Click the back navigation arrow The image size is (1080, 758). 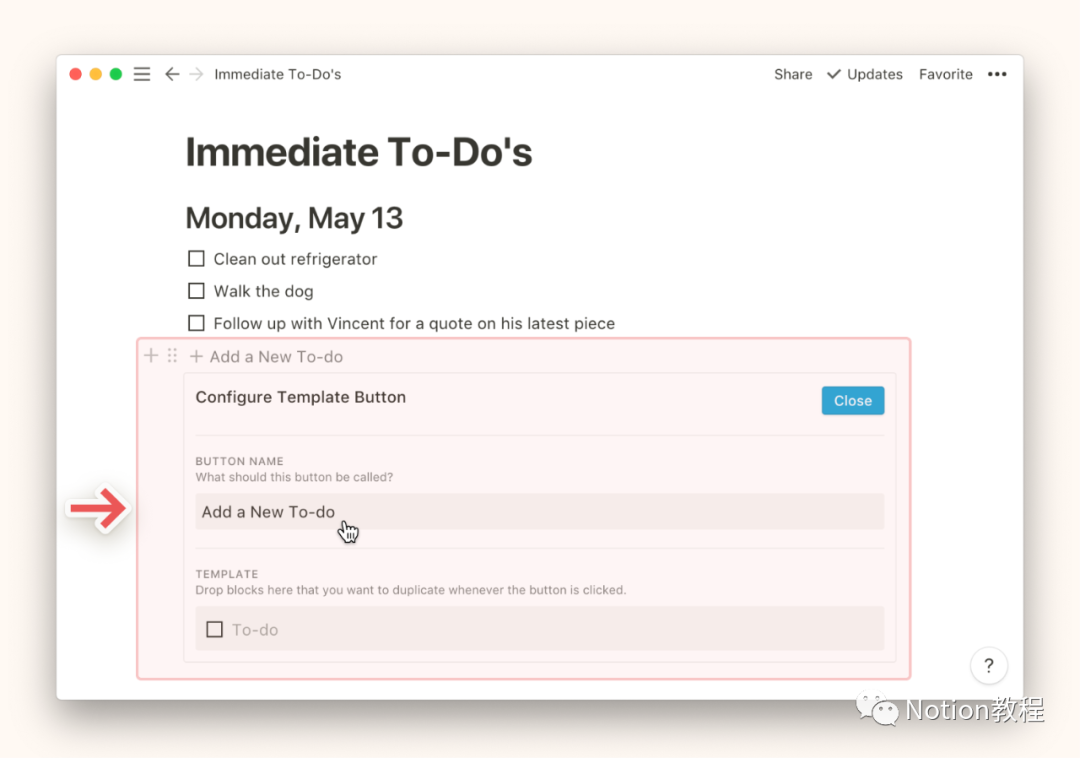172,74
